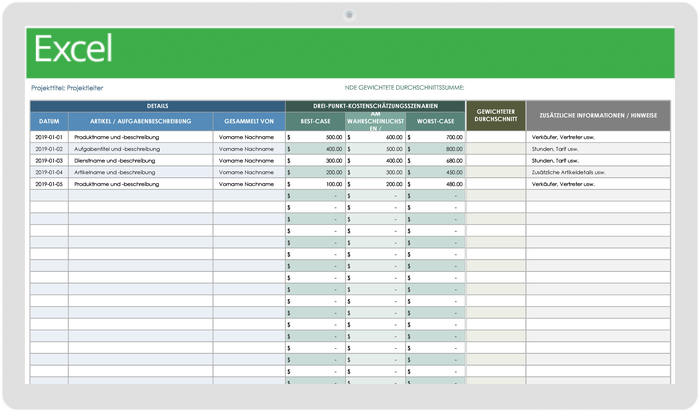Click best-case value 500.00 in first row
This screenshot has height=412, width=700.
316,137
